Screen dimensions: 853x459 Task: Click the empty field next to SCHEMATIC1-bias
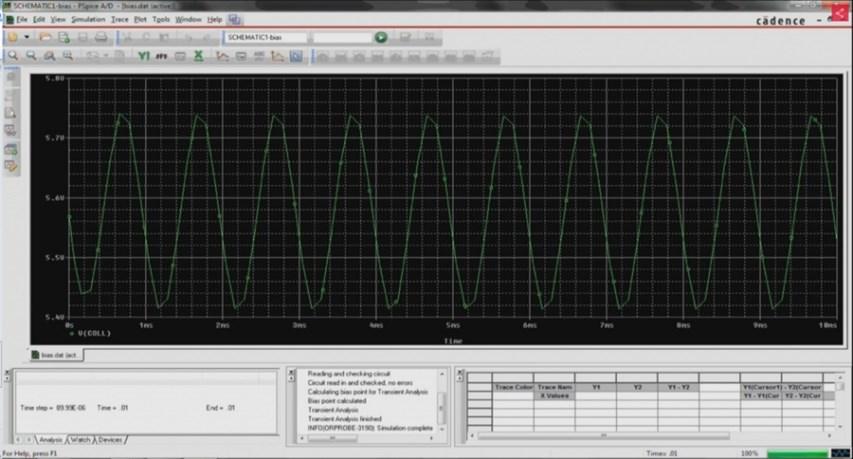(x=343, y=37)
